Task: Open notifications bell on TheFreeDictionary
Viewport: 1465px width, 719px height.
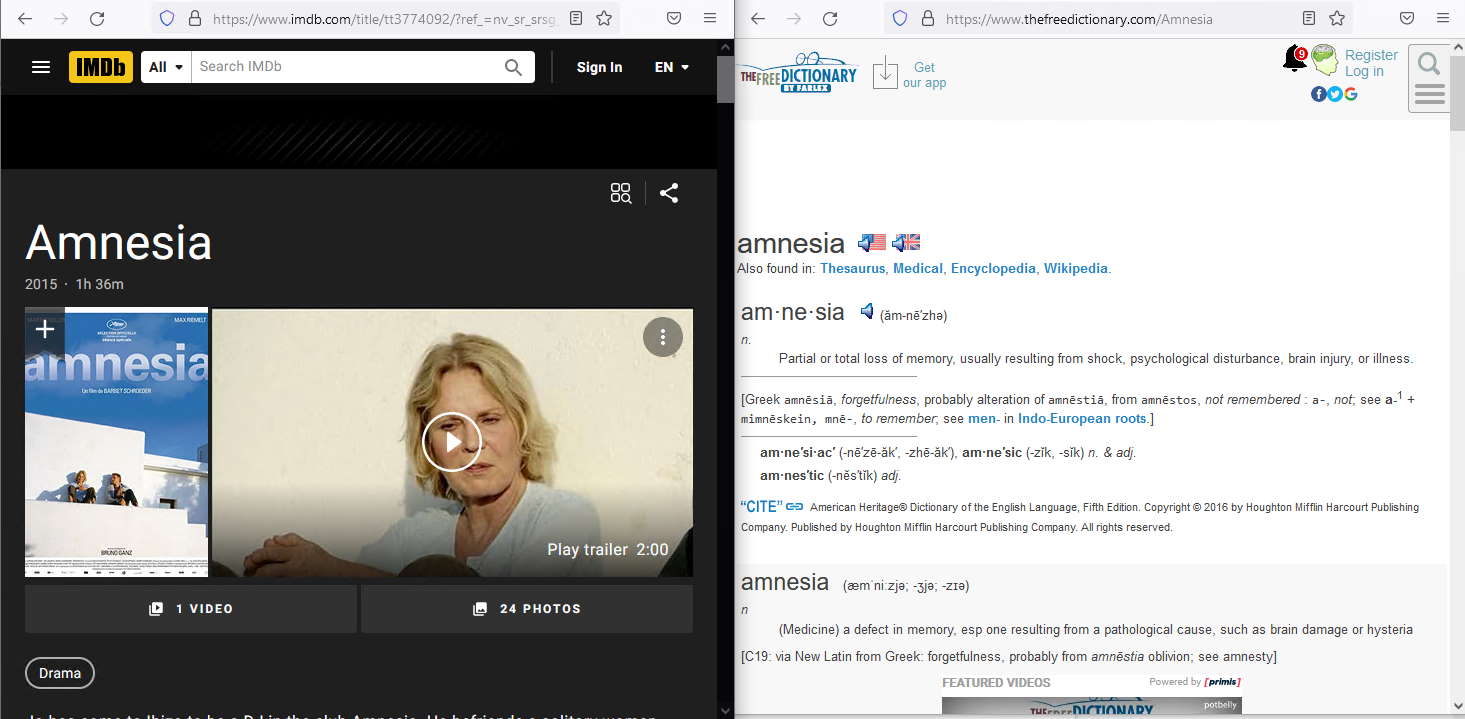Action: (x=1294, y=60)
